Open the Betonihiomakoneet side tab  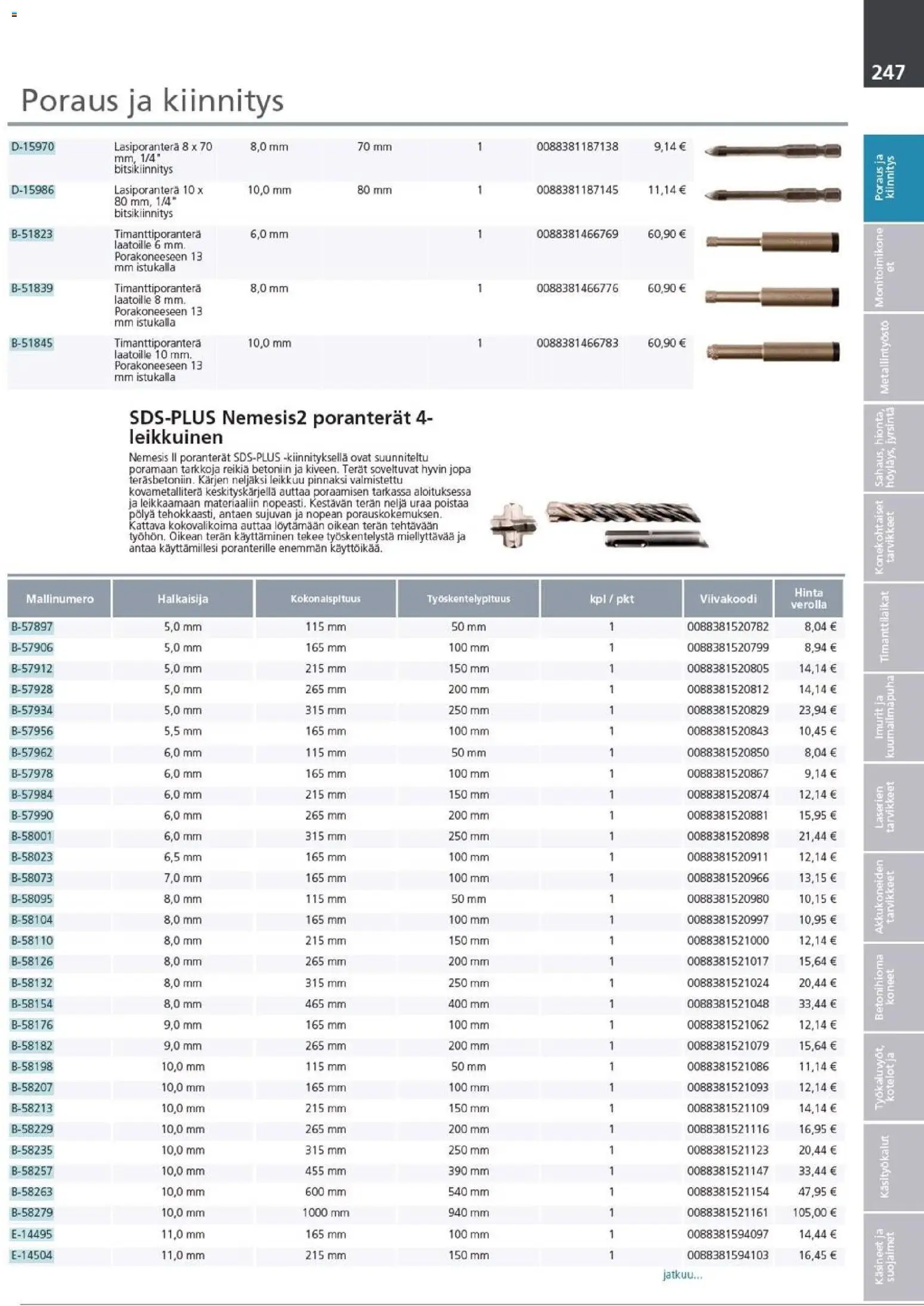point(893,988)
